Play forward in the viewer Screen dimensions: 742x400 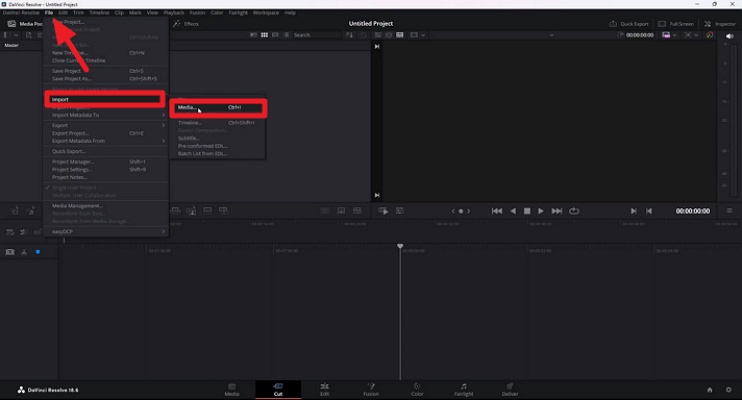541,211
